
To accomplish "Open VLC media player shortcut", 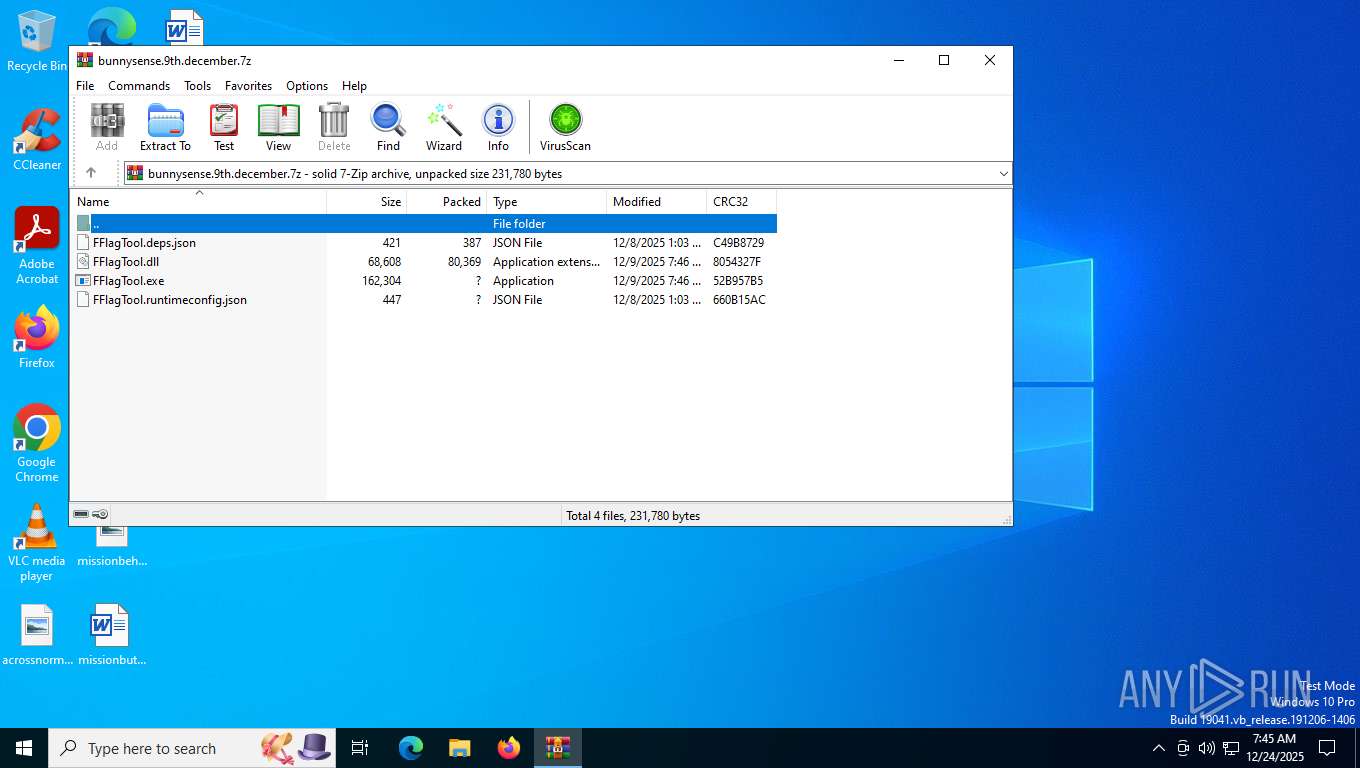I will click(x=37, y=543).
